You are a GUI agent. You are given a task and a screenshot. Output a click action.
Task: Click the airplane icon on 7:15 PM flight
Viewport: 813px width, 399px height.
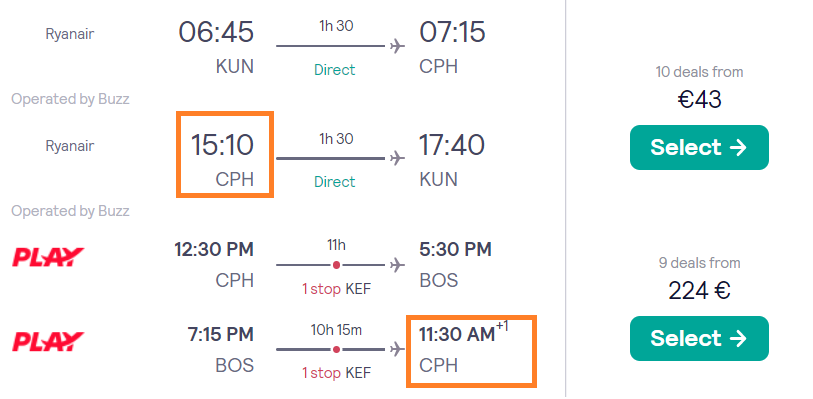(397, 350)
